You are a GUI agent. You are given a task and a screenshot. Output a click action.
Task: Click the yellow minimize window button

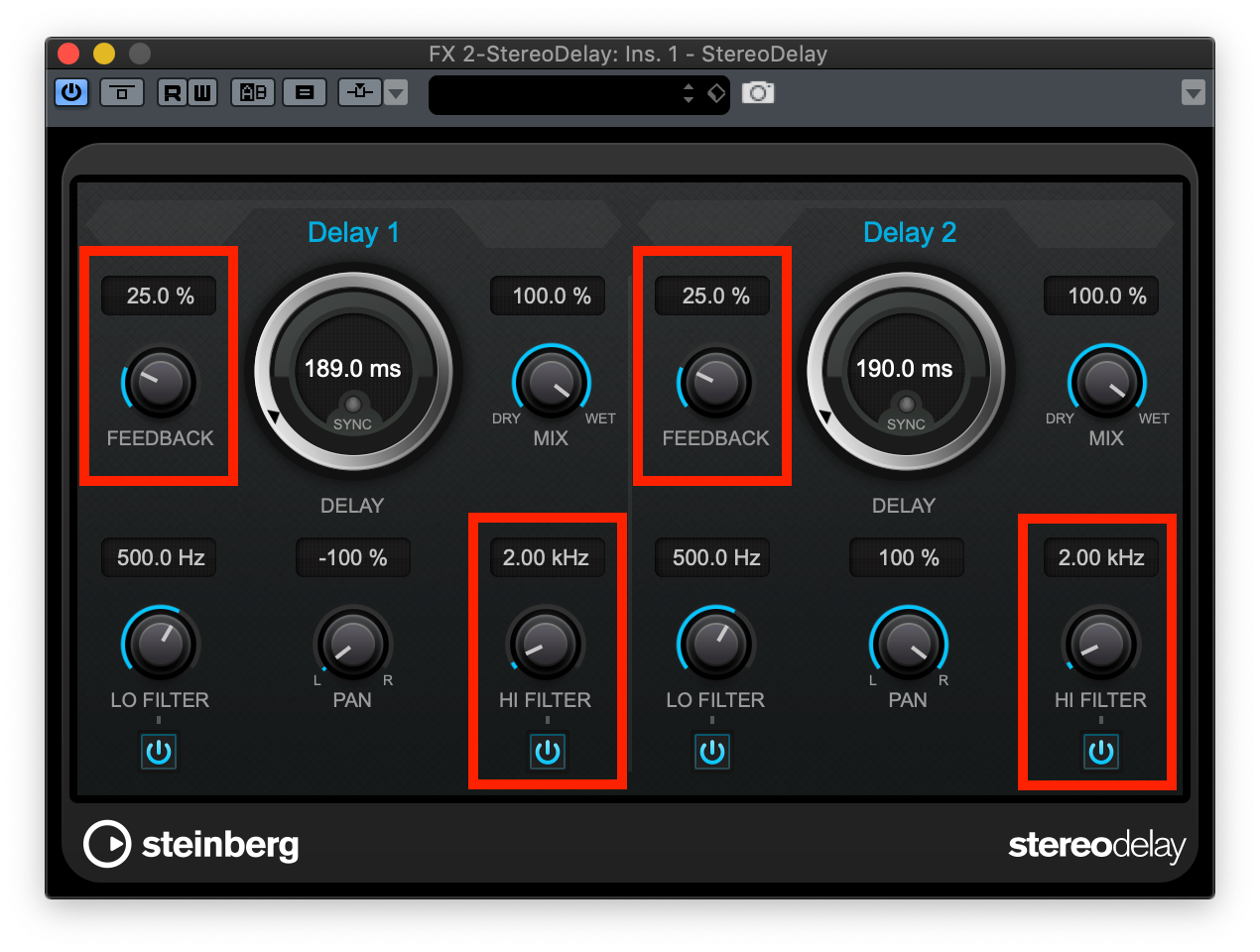(104, 54)
